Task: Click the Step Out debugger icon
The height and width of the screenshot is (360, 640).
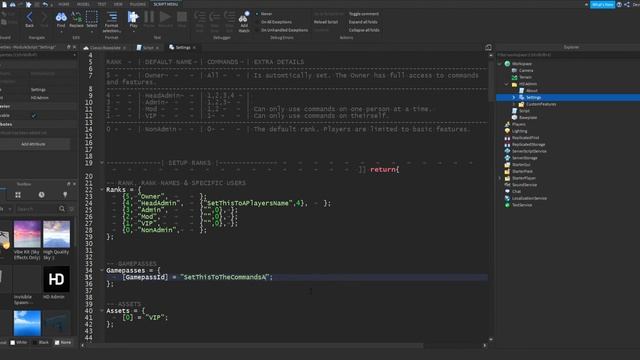Action: point(229,17)
